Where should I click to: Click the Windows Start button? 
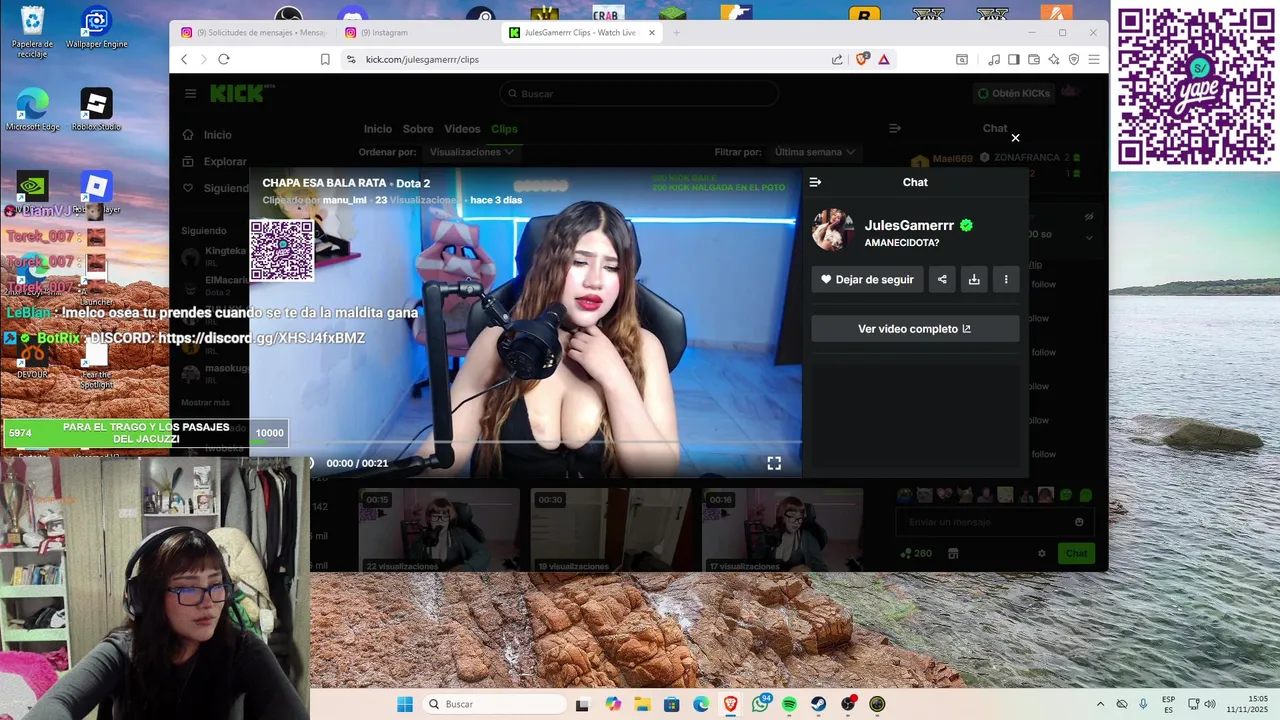click(404, 704)
